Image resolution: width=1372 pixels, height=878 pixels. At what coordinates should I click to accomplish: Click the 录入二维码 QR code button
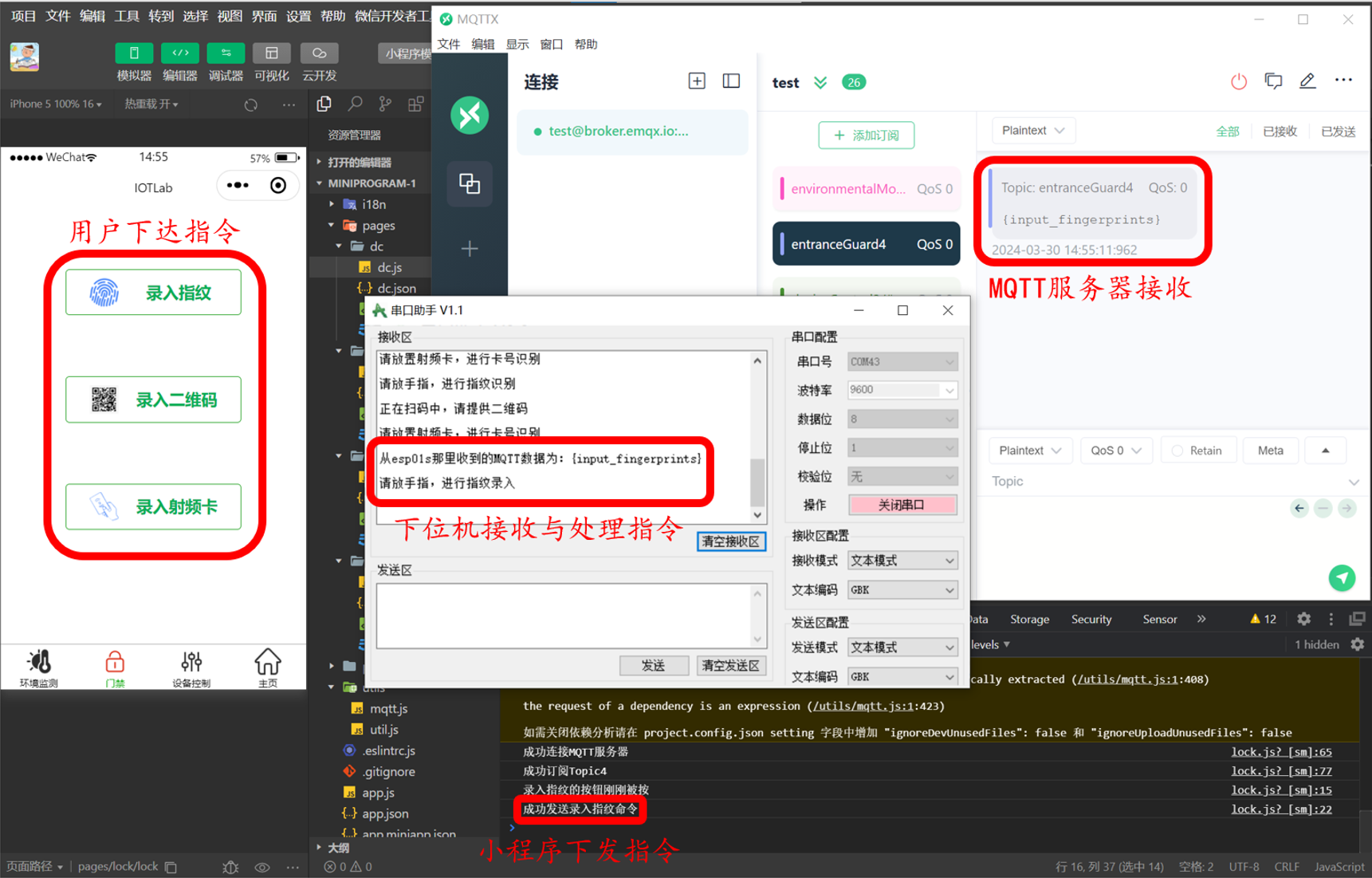(153, 400)
